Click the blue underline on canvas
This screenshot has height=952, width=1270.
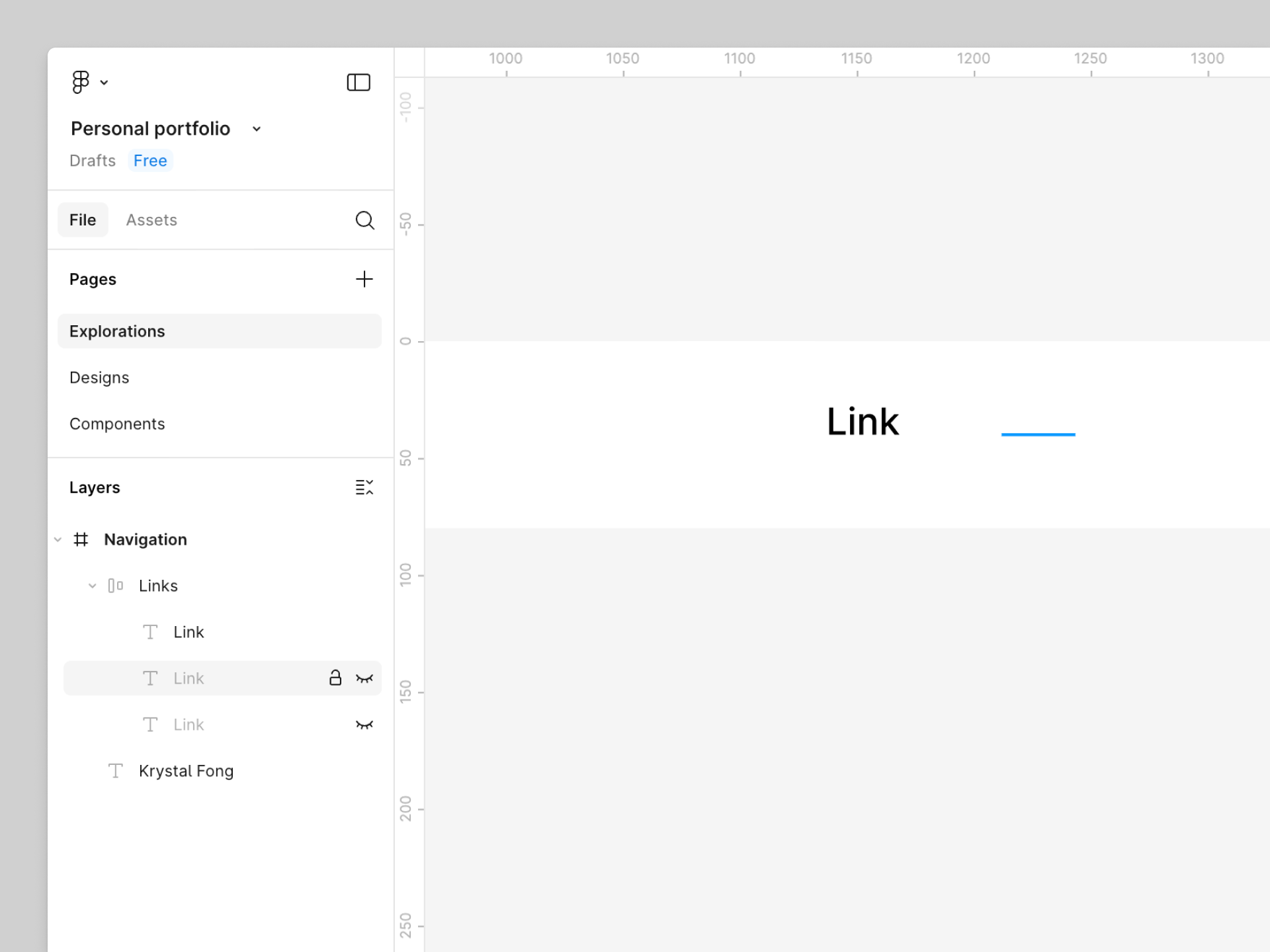coord(1038,434)
